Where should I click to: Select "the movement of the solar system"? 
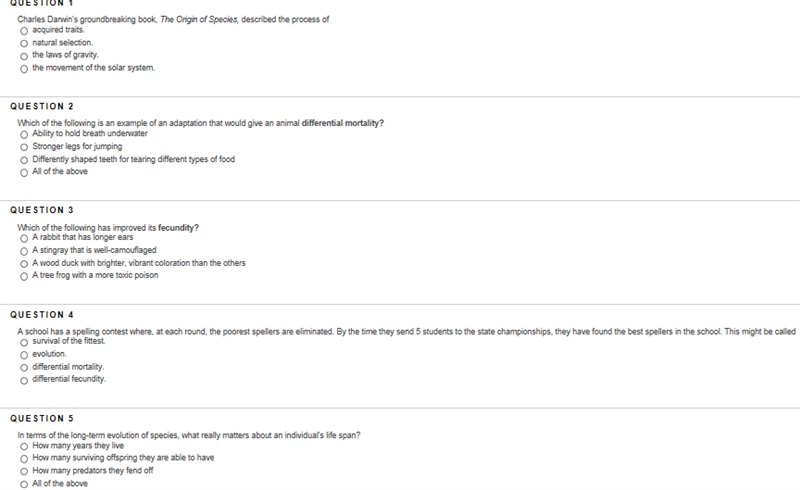(x=24, y=69)
